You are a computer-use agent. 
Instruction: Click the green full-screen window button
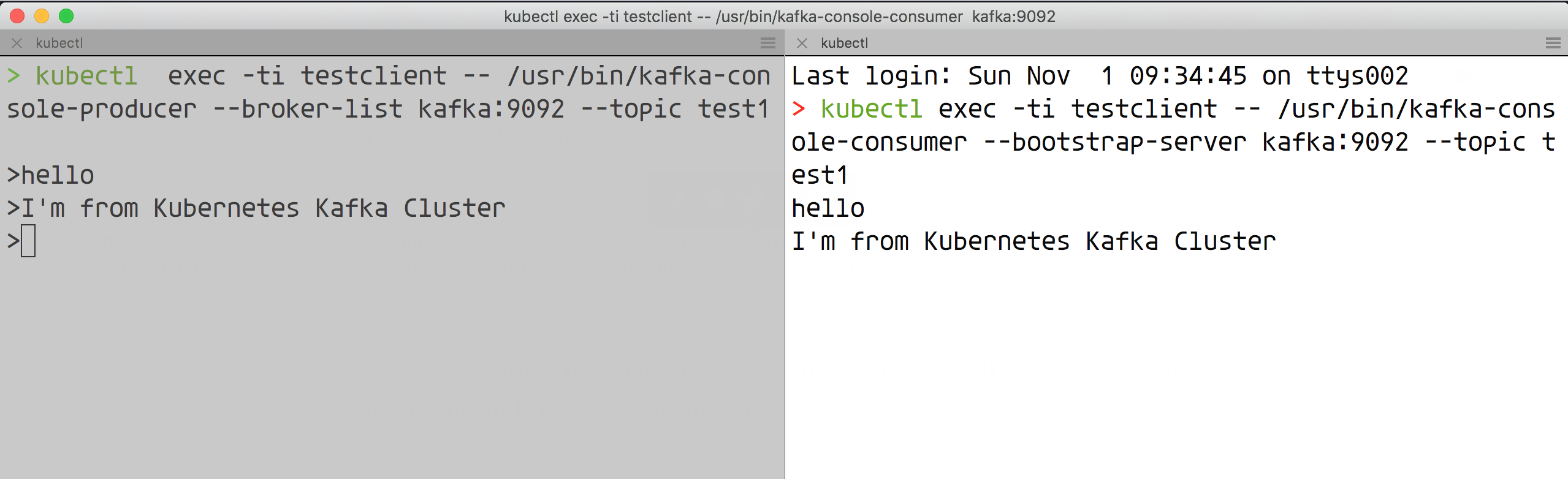(66, 16)
